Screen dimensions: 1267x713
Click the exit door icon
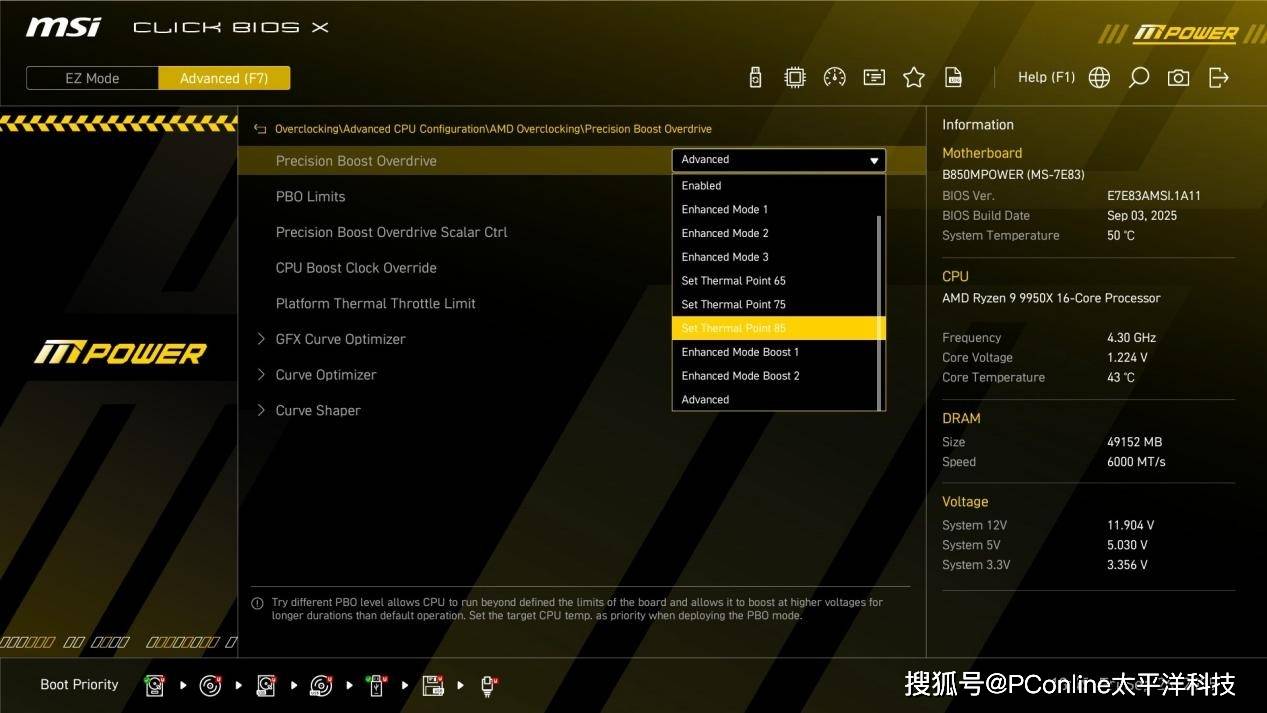click(1218, 78)
